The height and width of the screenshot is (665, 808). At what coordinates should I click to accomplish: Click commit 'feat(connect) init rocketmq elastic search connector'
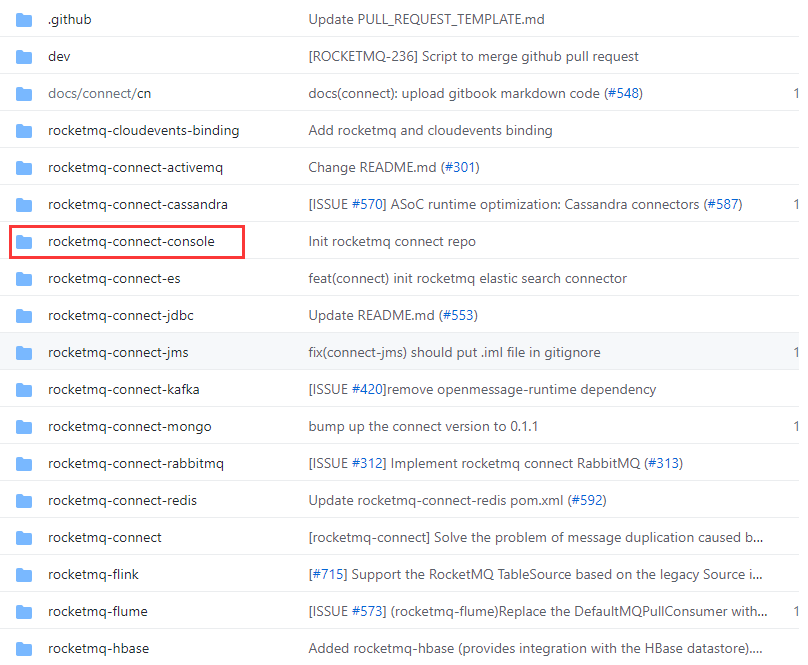[x=467, y=278]
